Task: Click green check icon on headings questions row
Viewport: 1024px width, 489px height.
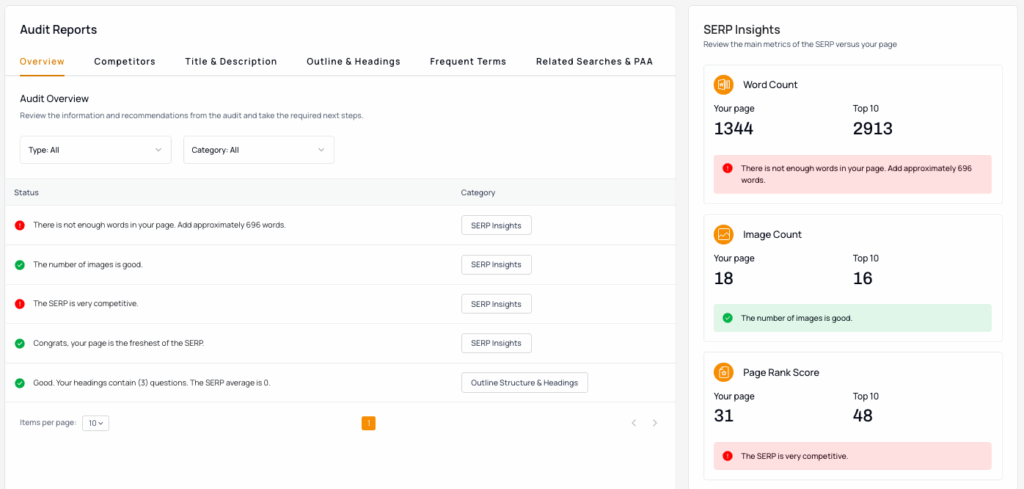Action: (20, 383)
